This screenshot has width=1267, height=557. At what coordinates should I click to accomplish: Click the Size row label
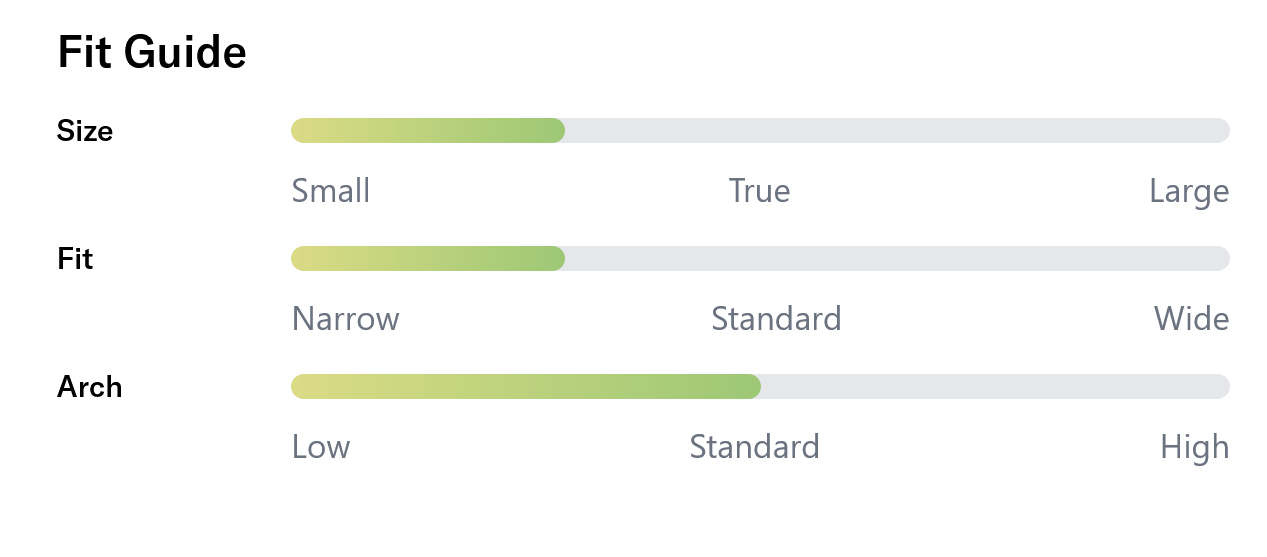click(85, 131)
